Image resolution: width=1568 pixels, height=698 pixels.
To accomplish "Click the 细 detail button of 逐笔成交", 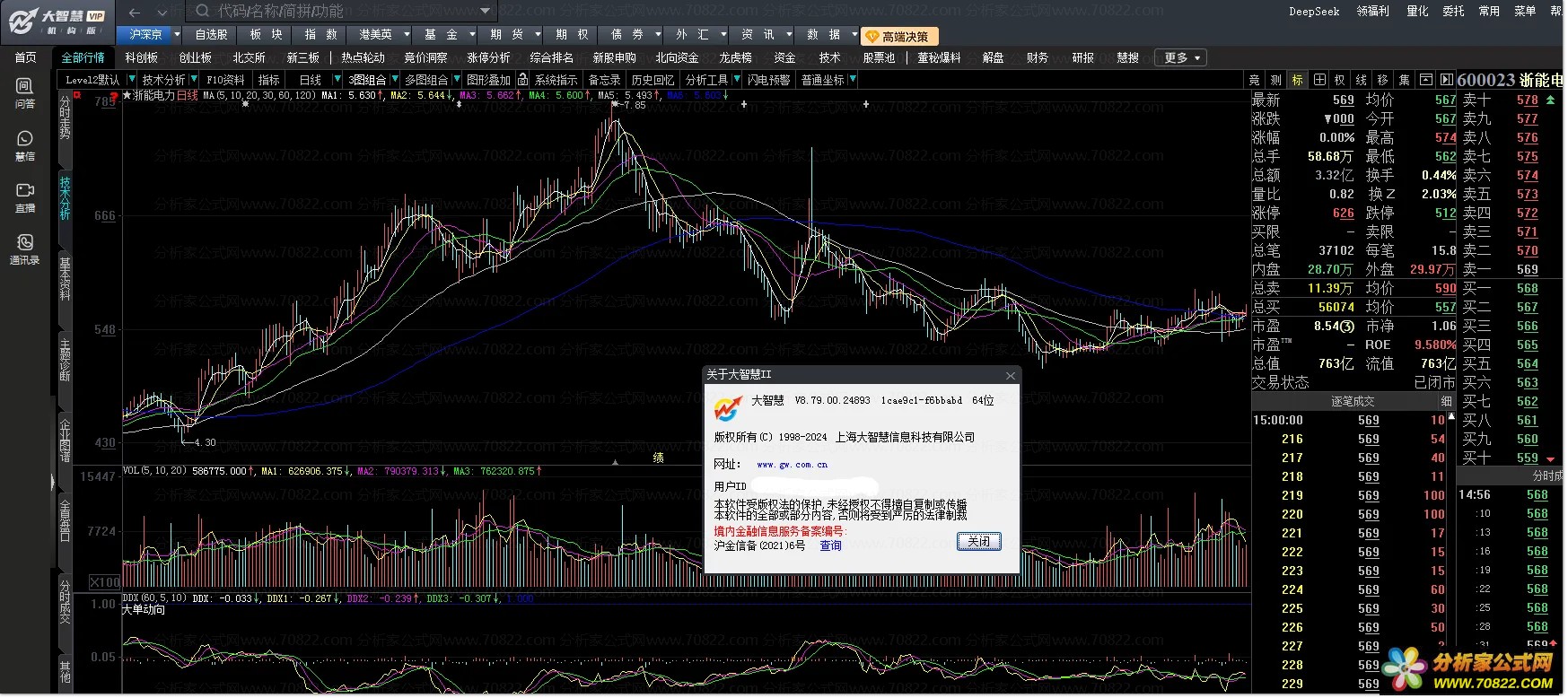I will (x=1446, y=401).
